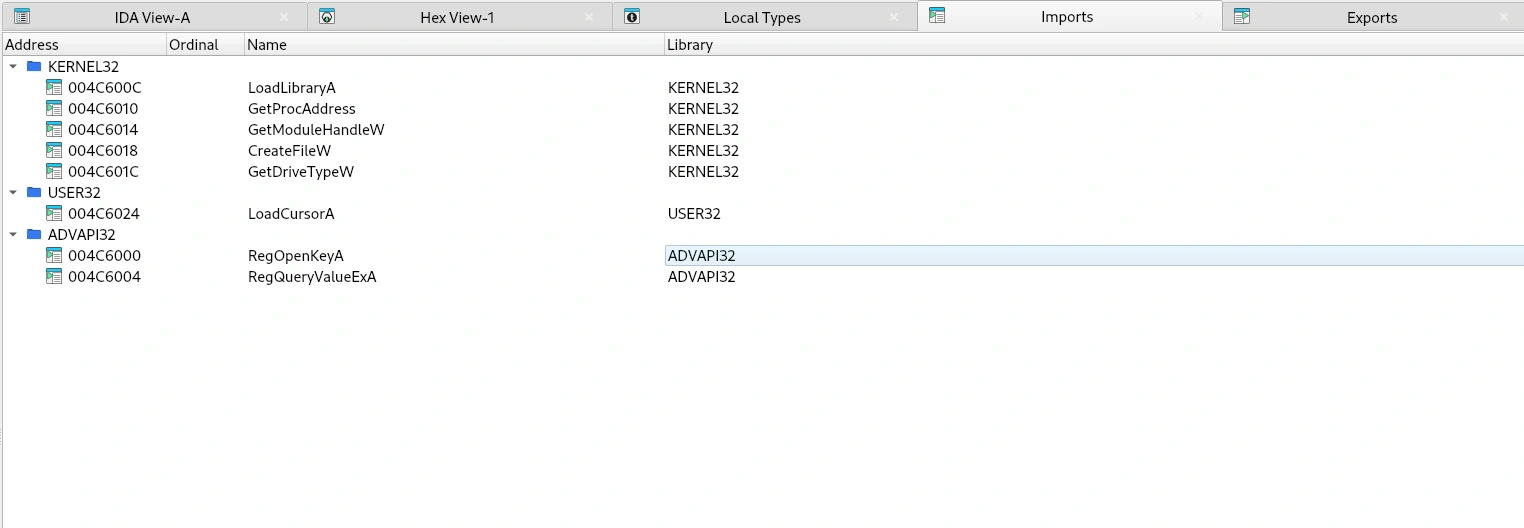Click the GetProcAddress import name
Image resolution: width=1524 pixels, height=528 pixels.
[302, 108]
